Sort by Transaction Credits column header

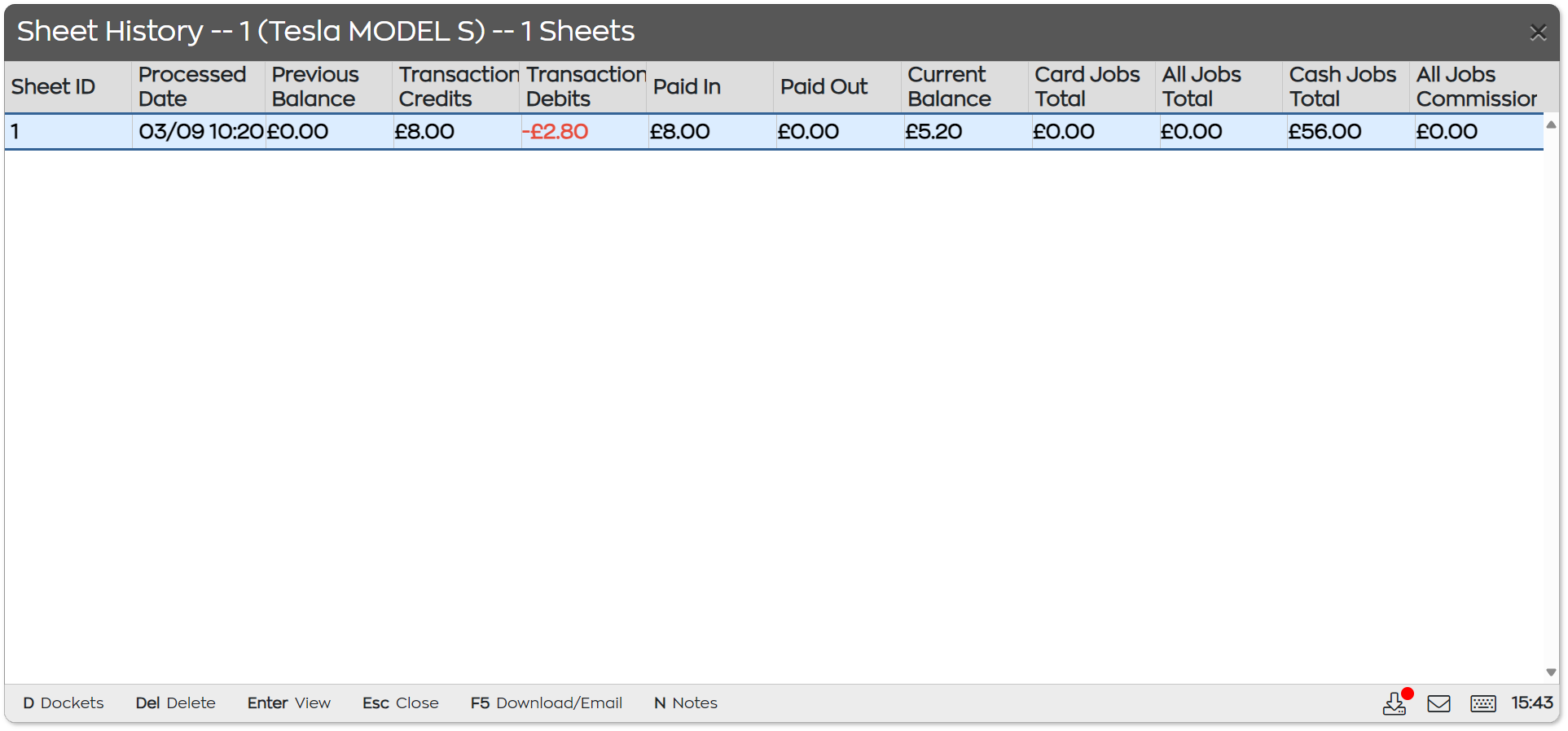456,86
